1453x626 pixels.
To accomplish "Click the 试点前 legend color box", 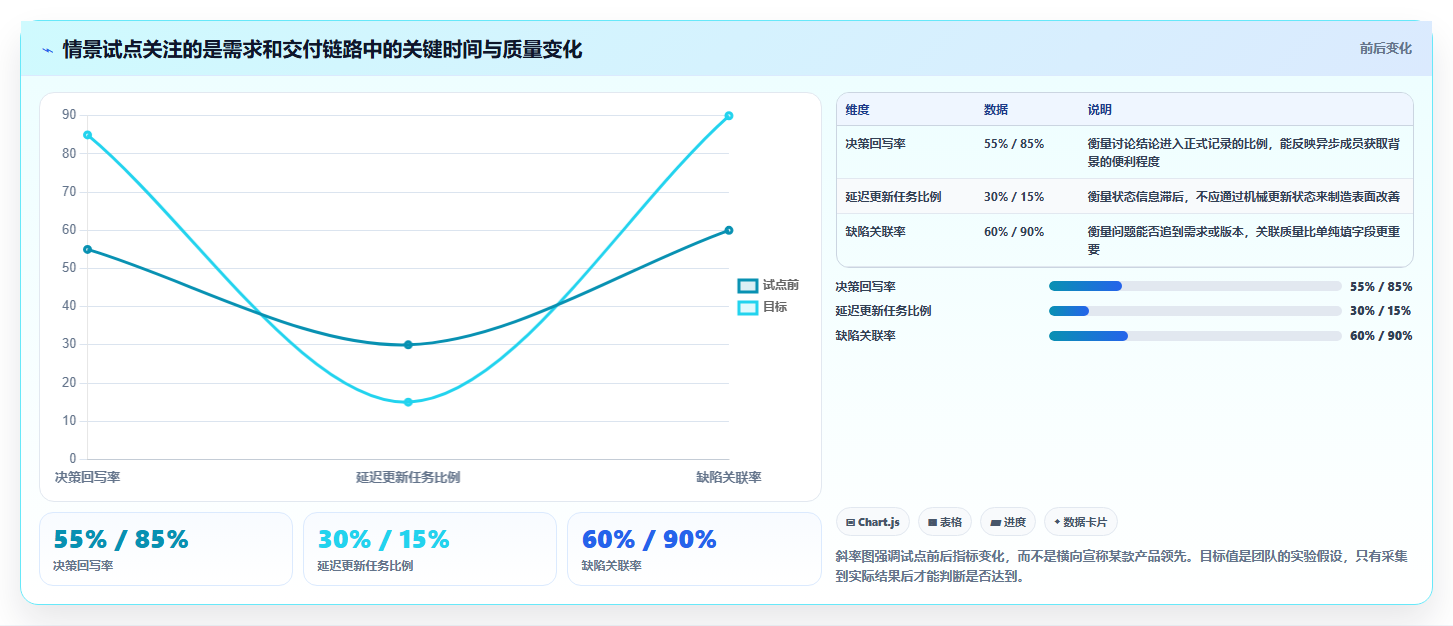I will 748,286.
